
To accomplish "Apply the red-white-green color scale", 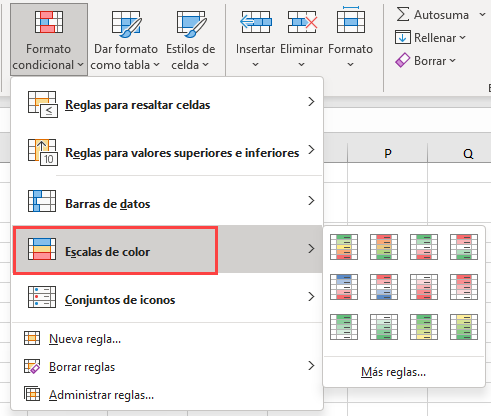I will pos(464,247).
